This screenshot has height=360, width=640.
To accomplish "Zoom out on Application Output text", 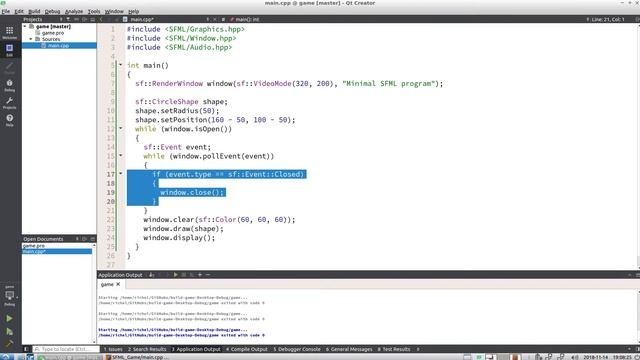I will pos(208,275).
